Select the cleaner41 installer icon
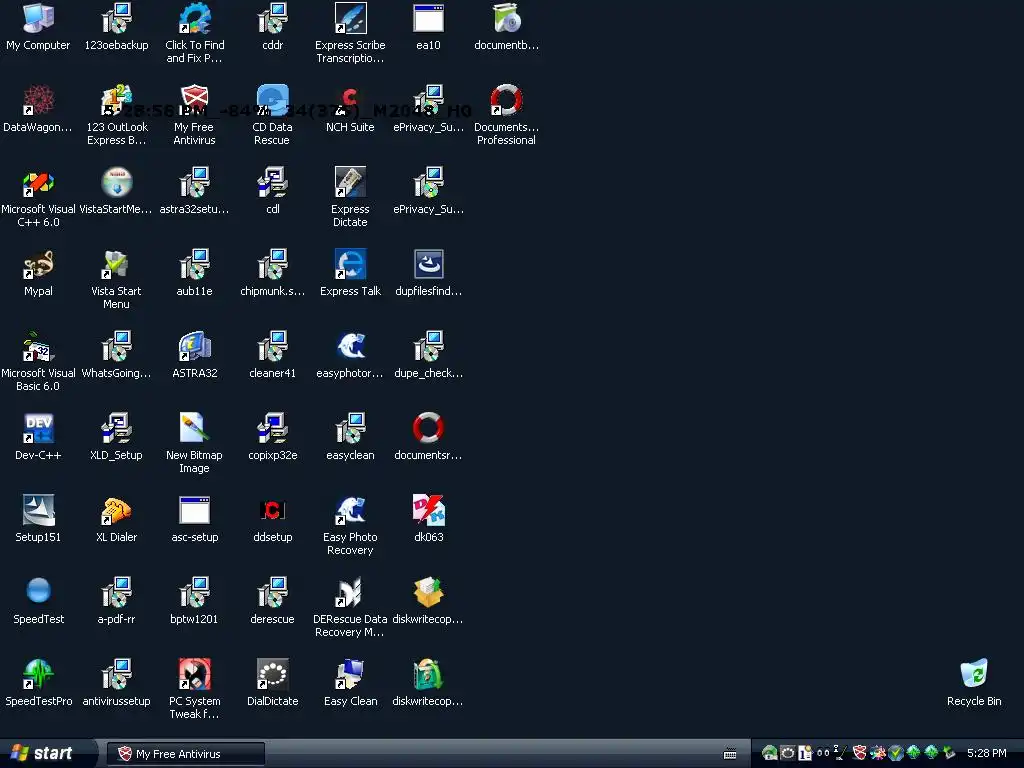Image resolution: width=1024 pixels, height=768 pixels. (x=272, y=355)
